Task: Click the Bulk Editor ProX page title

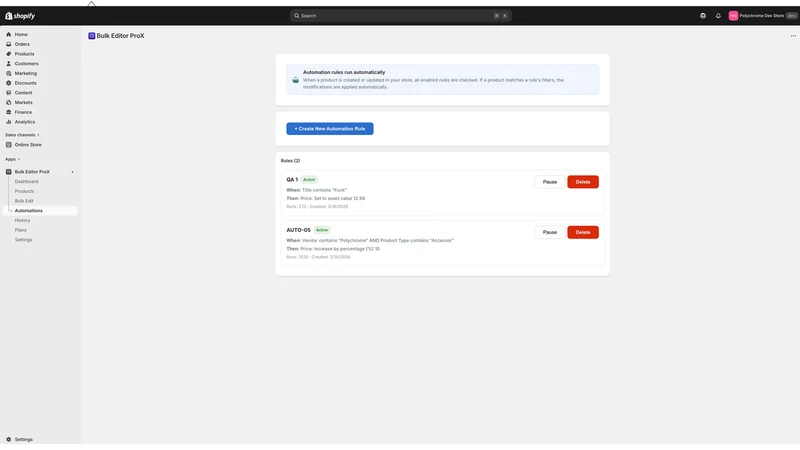Action: (x=120, y=36)
